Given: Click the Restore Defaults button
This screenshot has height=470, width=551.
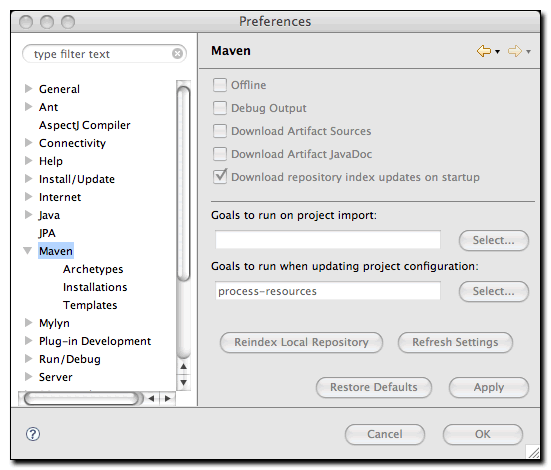Looking at the screenshot, I should coord(374,387).
